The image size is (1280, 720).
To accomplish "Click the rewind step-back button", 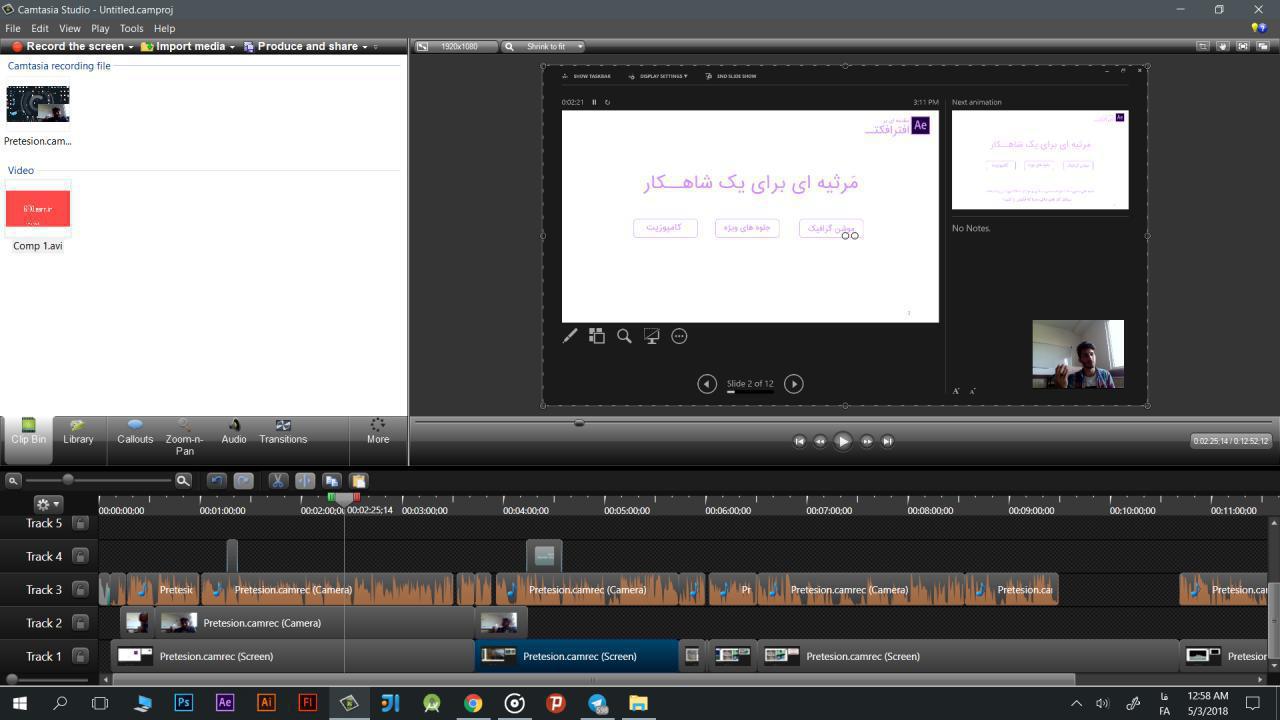I will (x=820, y=441).
